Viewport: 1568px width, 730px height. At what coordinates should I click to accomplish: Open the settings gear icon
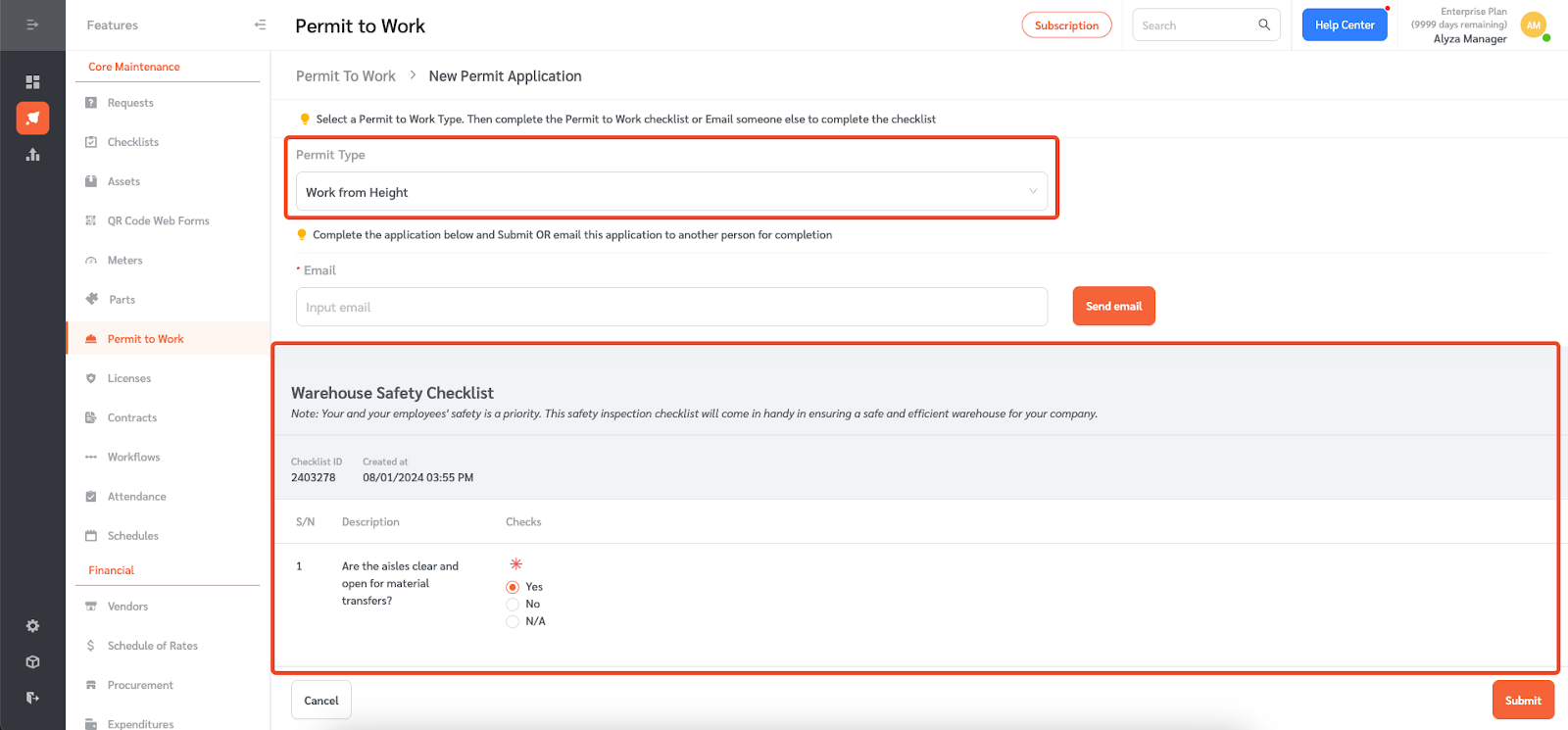click(x=32, y=625)
